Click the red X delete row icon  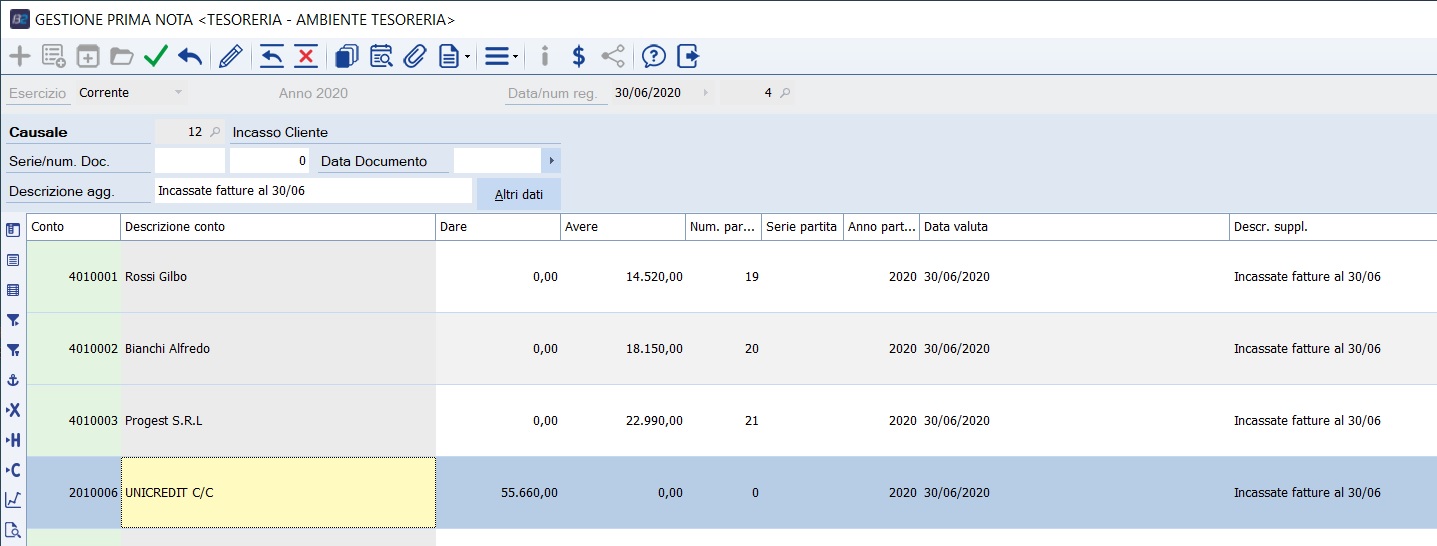click(306, 56)
